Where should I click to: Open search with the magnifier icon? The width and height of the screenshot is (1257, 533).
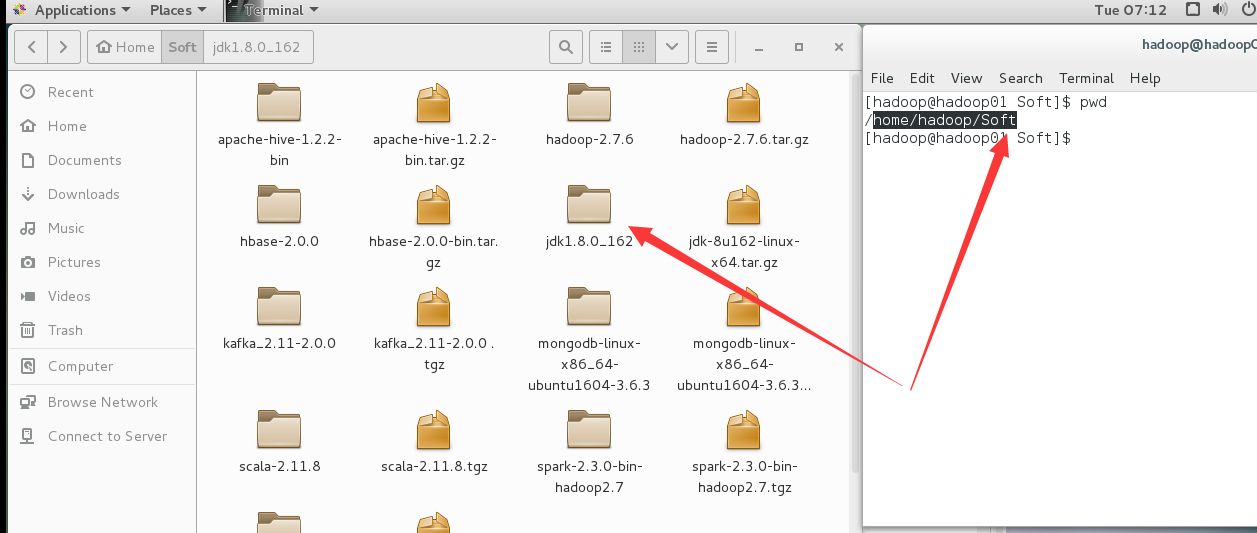click(566, 46)
